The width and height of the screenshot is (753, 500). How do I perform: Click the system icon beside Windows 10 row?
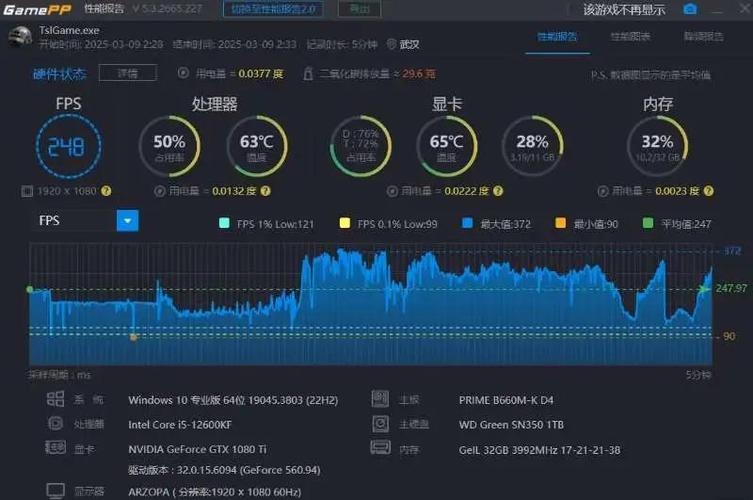pyautogui.click(x=55, y=399)
